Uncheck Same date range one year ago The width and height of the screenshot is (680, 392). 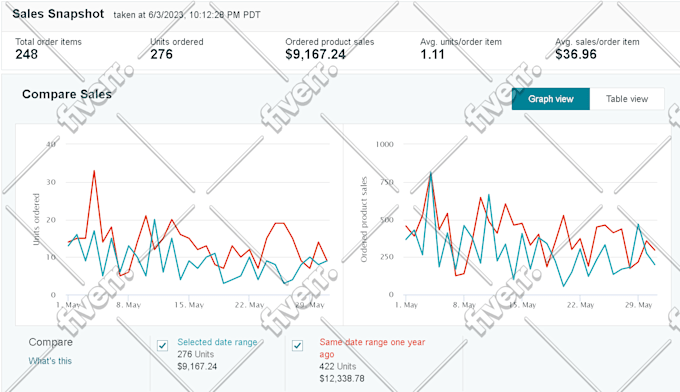click(x=298, y=346)
